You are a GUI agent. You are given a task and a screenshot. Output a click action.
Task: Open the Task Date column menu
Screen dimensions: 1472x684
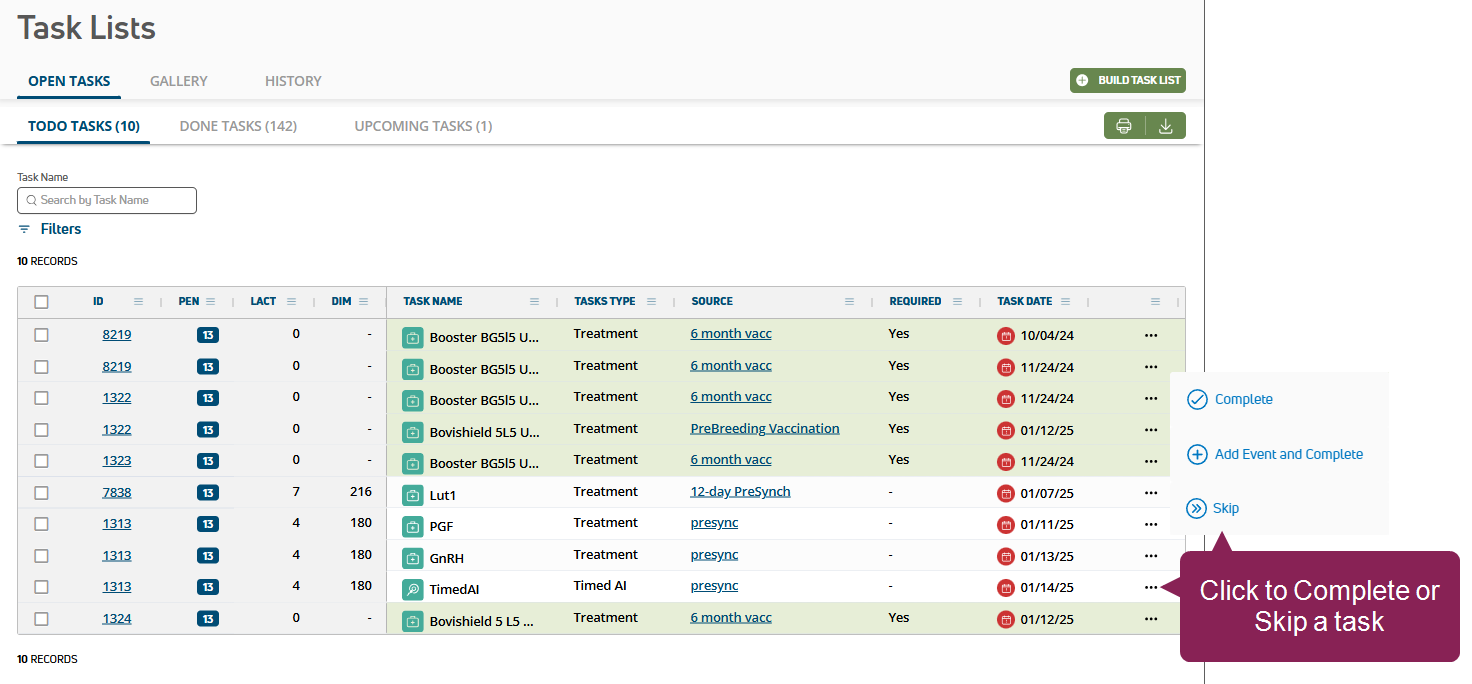pos(1066,302)
